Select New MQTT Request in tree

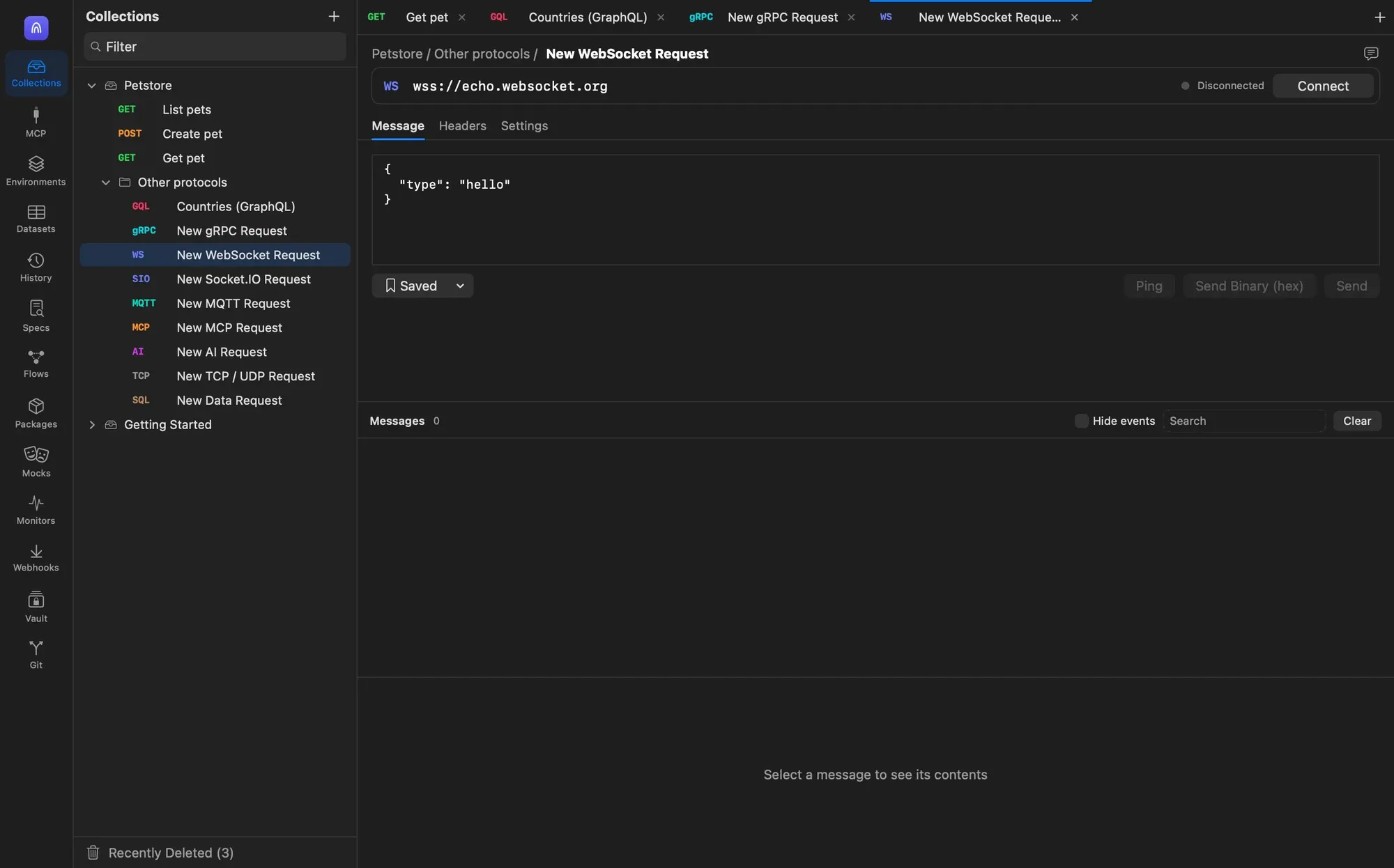tap(215, 304)
